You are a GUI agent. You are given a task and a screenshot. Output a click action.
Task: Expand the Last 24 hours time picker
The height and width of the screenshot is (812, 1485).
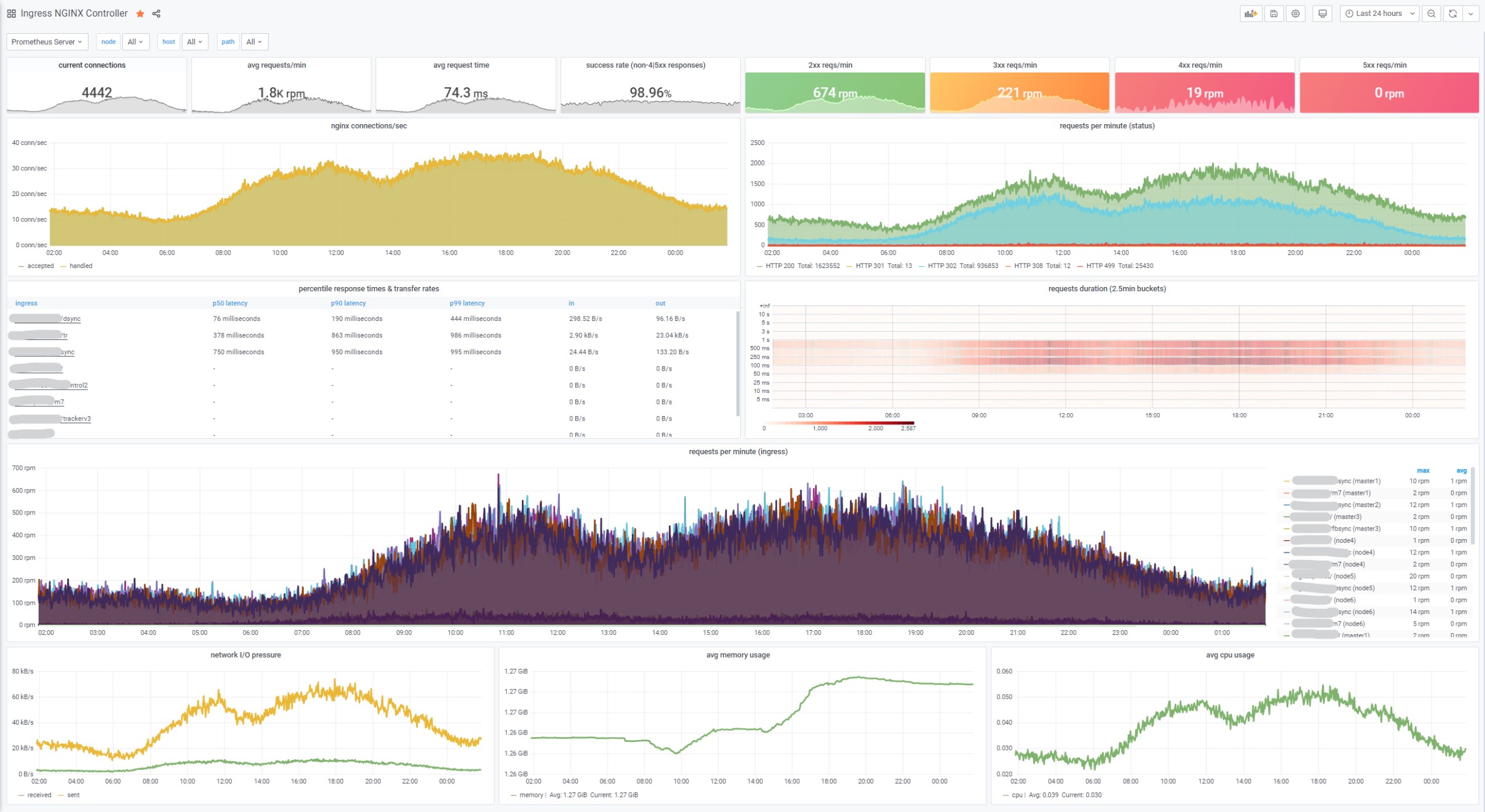point(1379,14)
